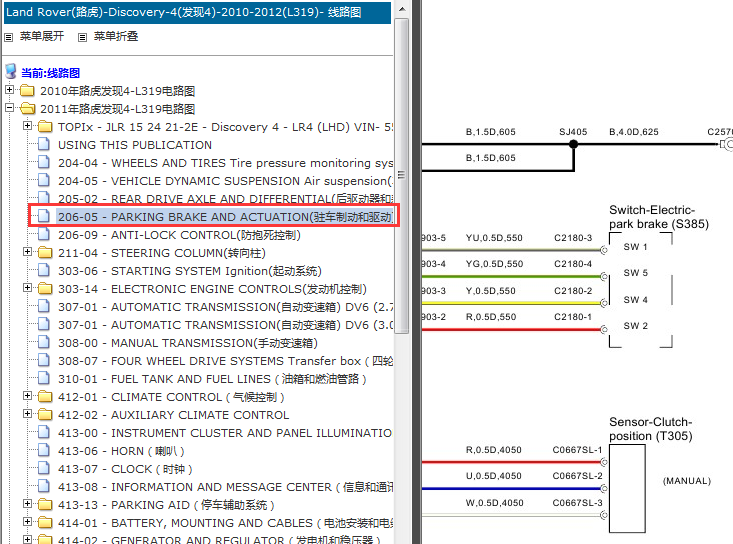The height and width of the screenshot is (544, 733).
Task: Click the SJ405 splice label in diagram
Action: (573, 132)
